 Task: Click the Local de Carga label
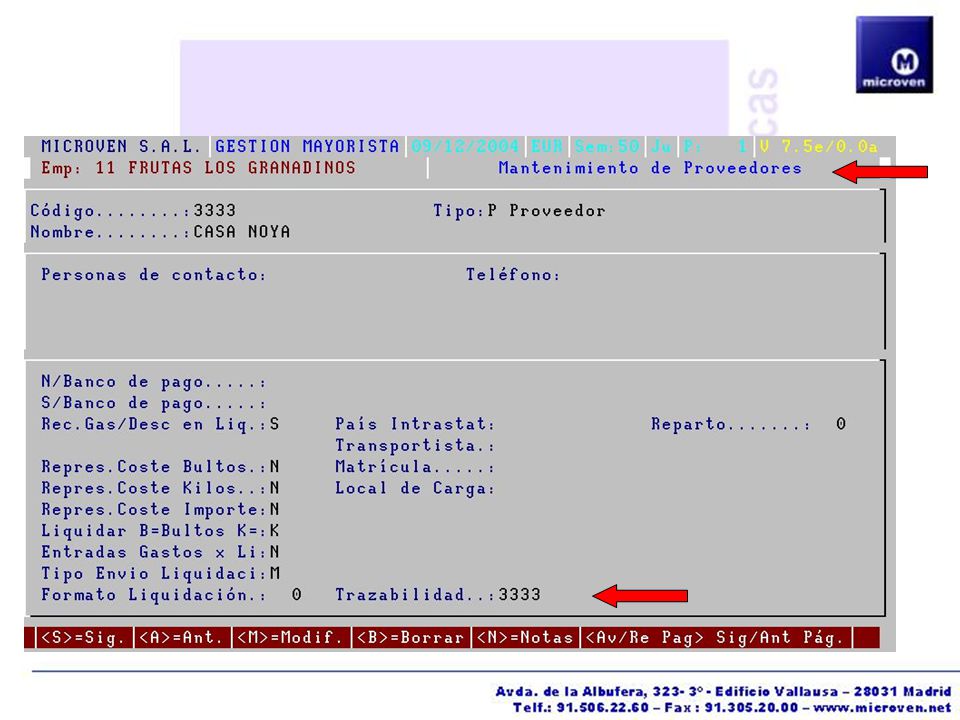click(414, 488)
